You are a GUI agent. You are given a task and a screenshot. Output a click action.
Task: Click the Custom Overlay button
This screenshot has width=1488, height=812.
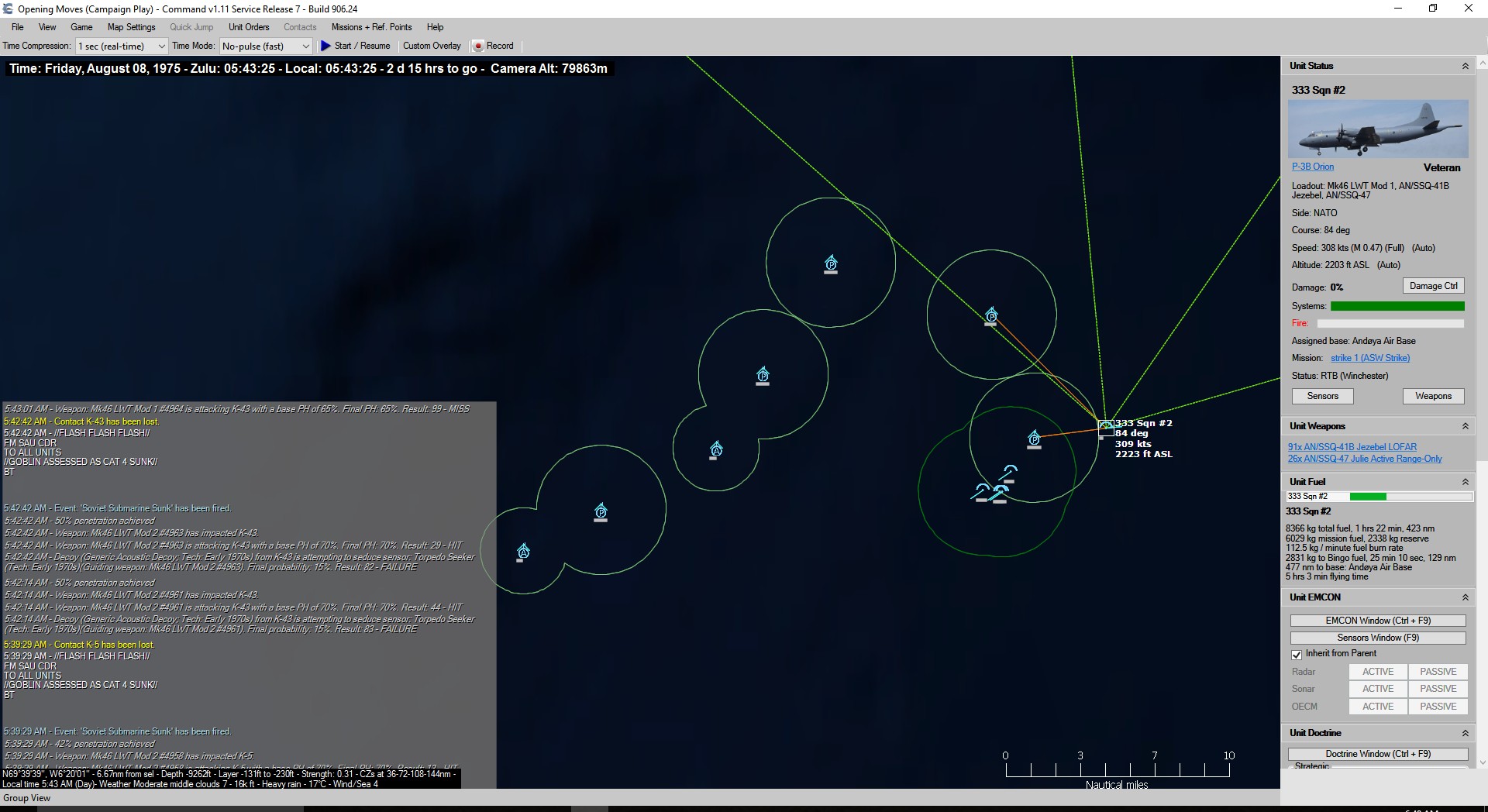[x=432, y=46]
